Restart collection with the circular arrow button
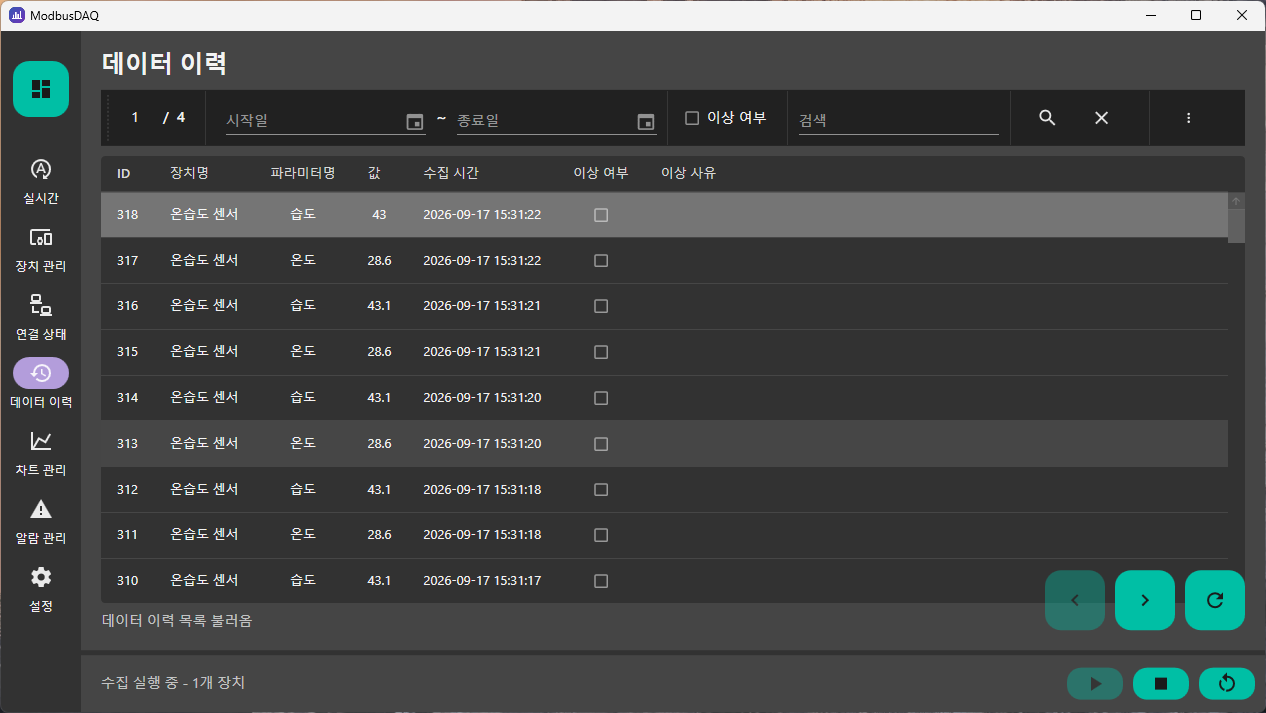Viewport: 1266px width, 713px height. click(1227, 684)
